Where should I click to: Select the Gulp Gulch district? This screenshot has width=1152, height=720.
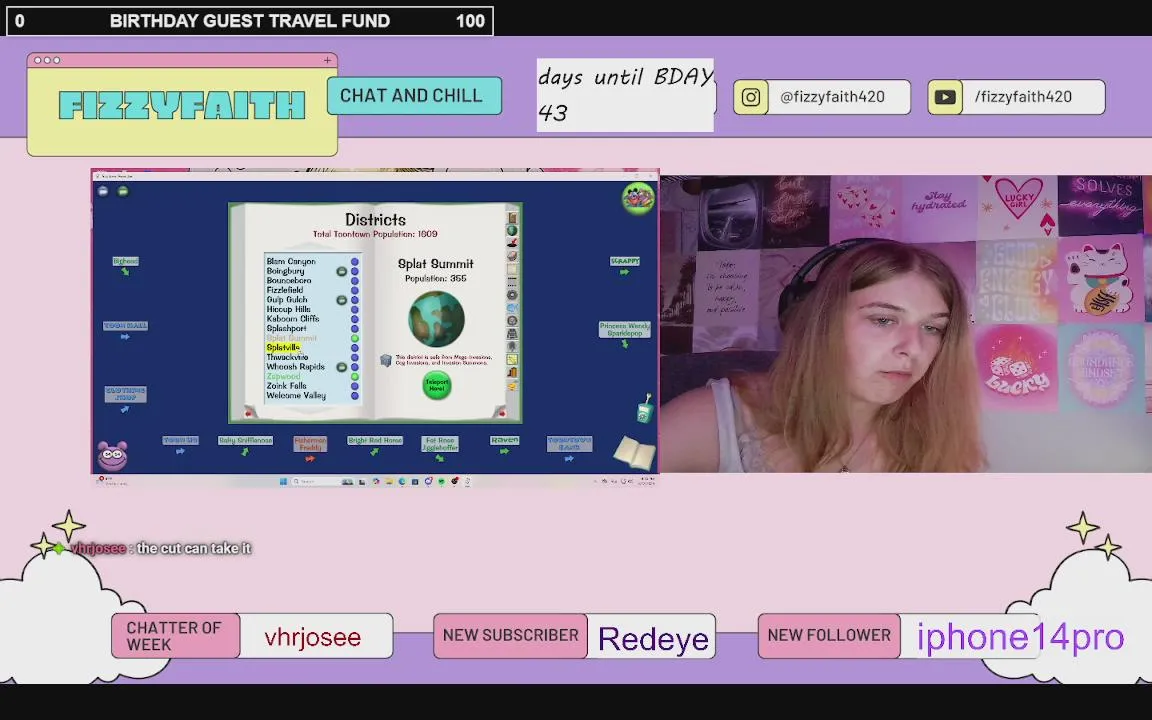[x=287, y=300]
